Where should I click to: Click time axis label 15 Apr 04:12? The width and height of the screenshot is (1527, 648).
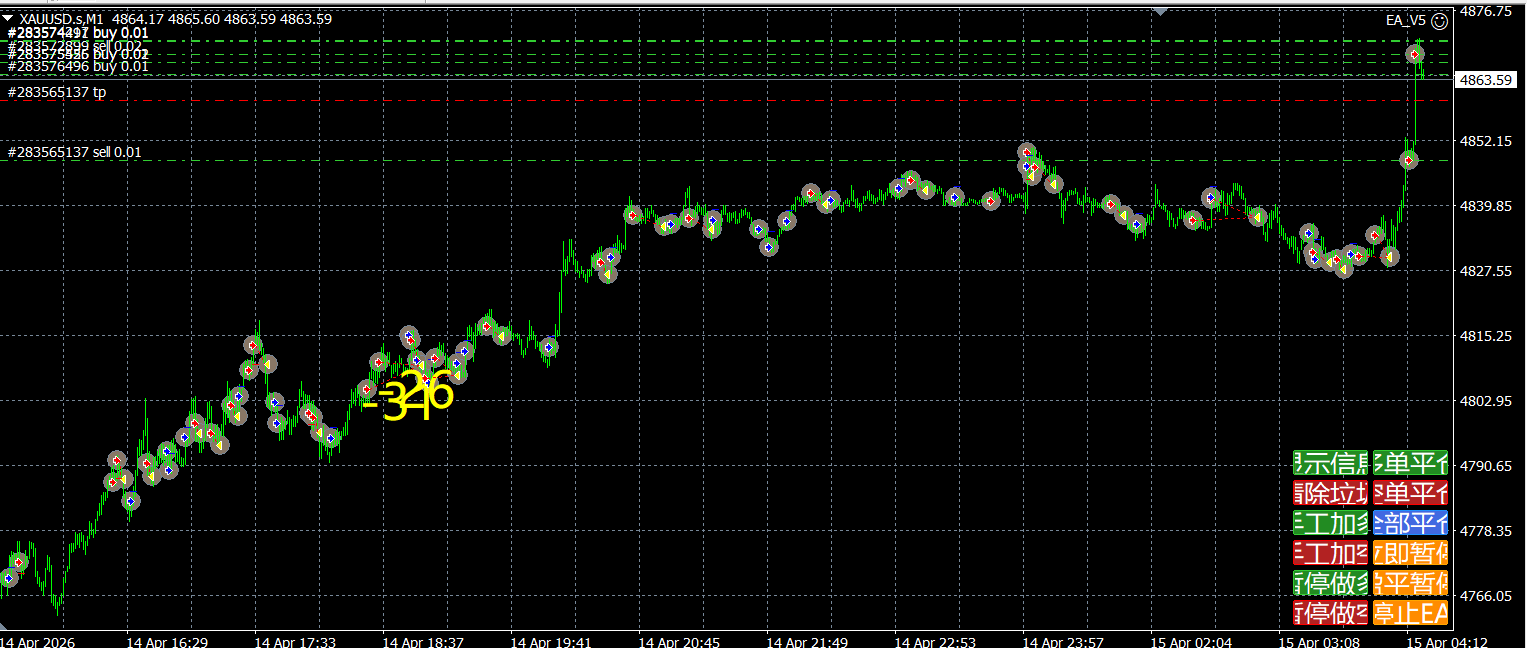coord(1447,641)
